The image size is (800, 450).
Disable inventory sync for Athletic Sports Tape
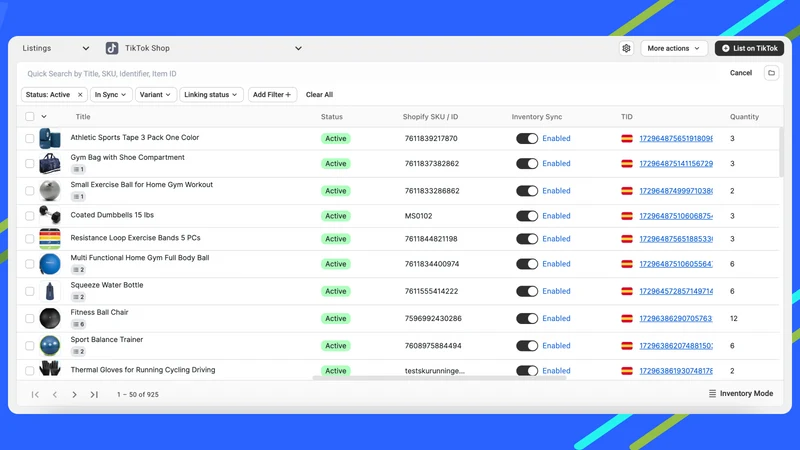(527, 138)
